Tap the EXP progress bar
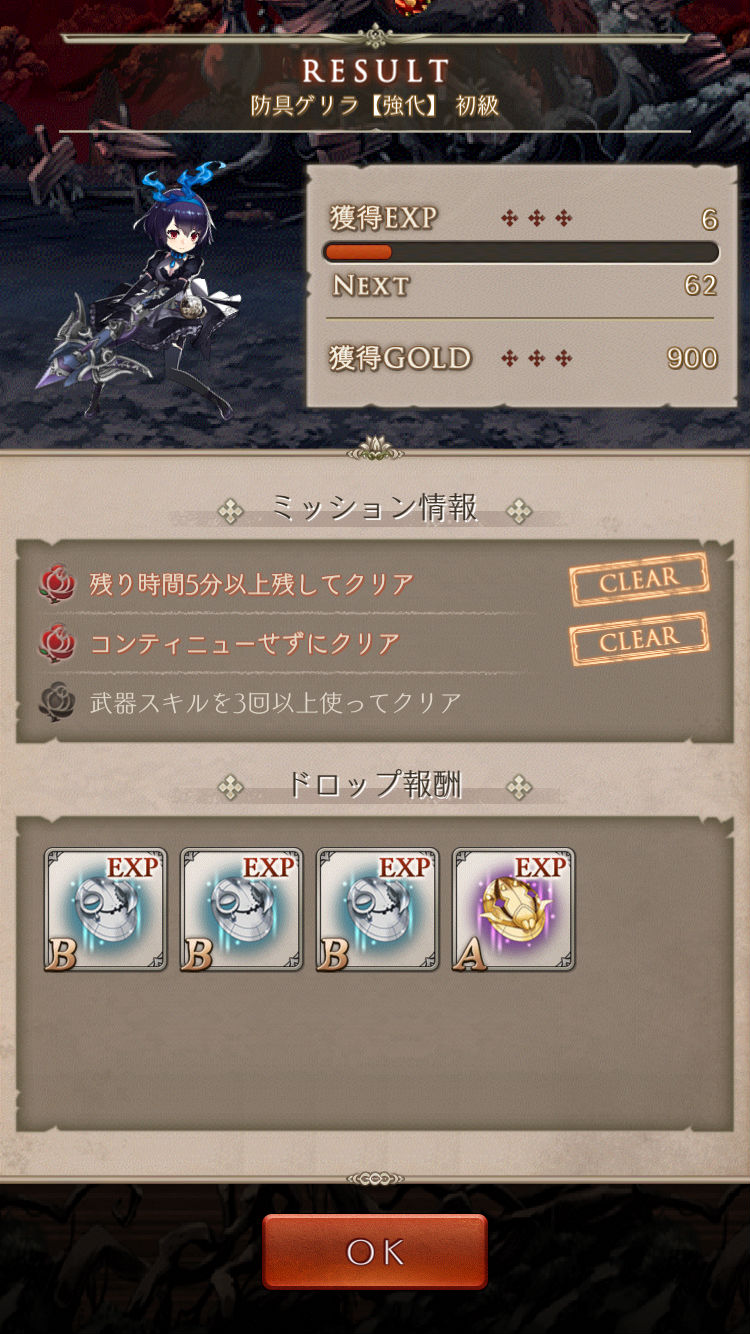Image resolution: width=750 pixels, height=1334 pixels. point(521,252)
